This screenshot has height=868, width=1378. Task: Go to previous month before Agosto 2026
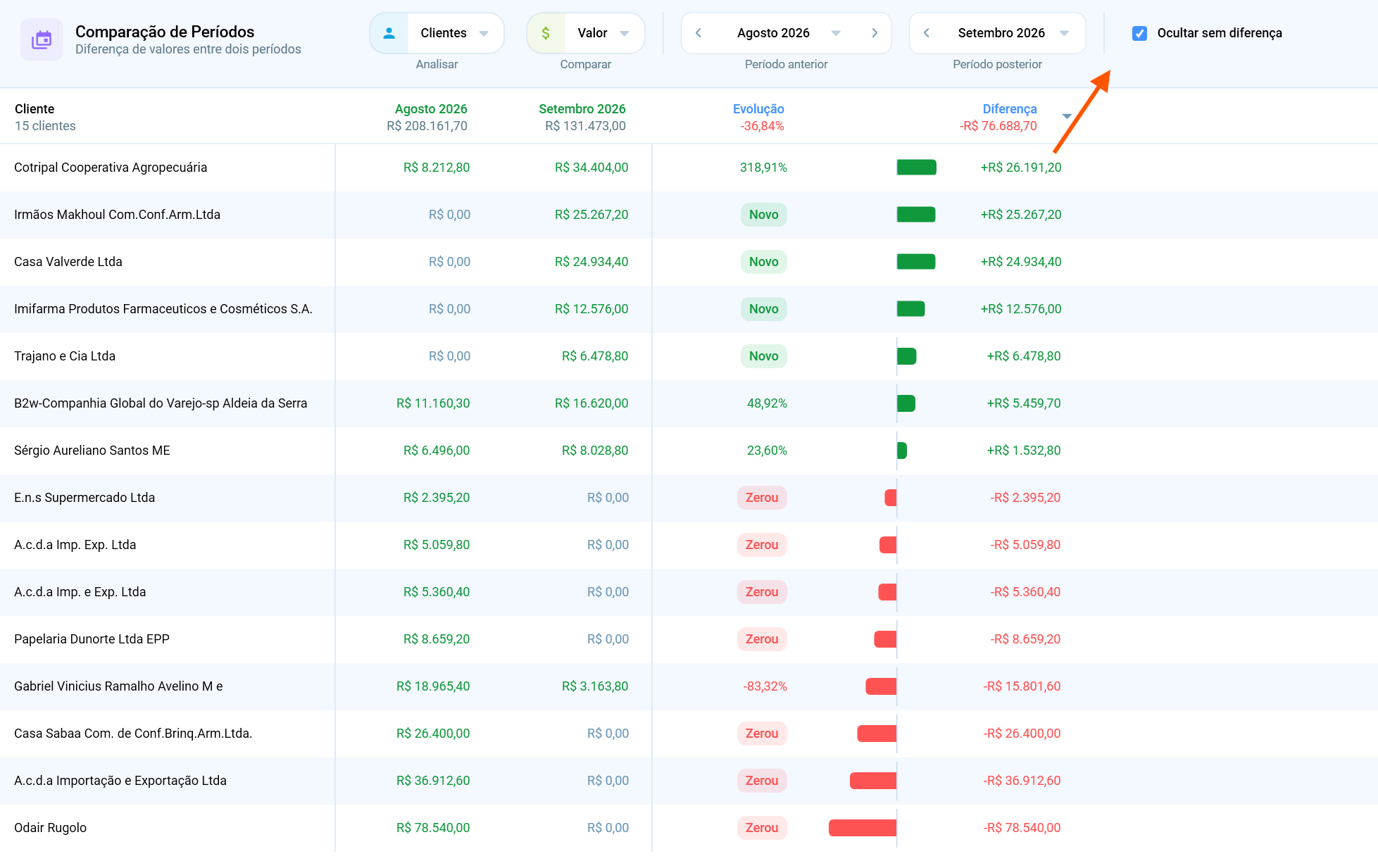[699, 33]
